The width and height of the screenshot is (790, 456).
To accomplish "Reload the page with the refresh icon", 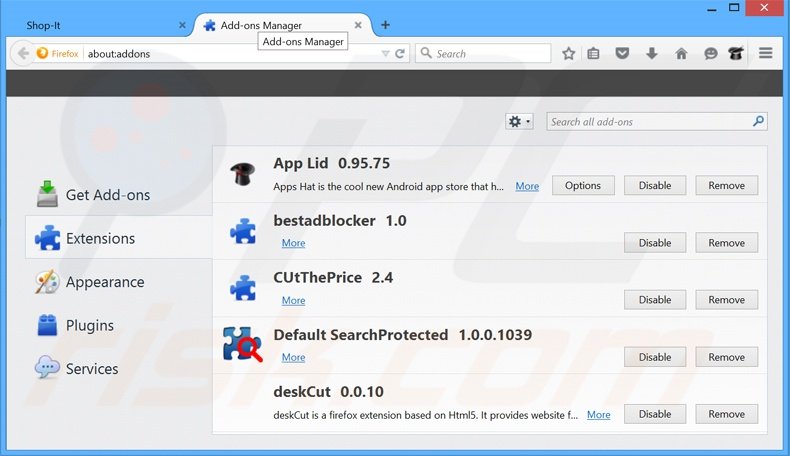I will click(400, 54).
